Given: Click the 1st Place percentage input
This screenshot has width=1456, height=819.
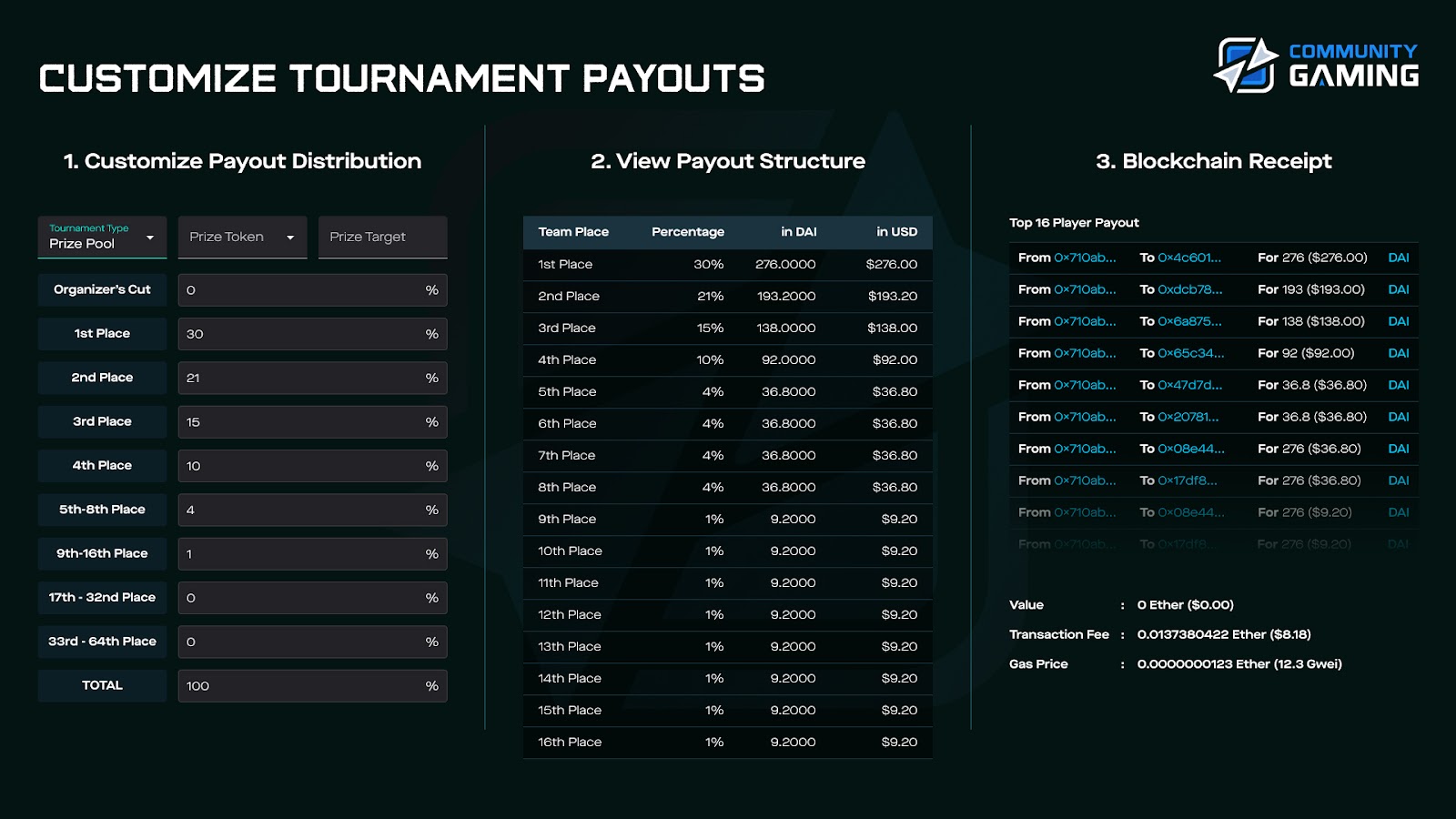Looking at the screenshot, I should 312,334.
